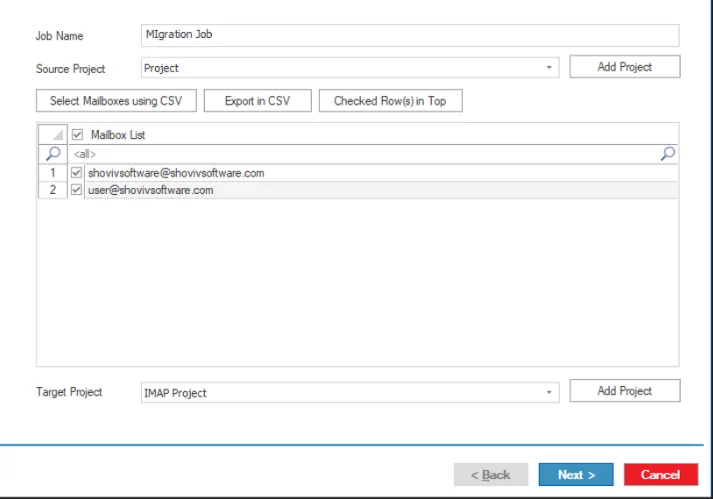Uncheck user@shovivsoftware.com mailbox checkbox

pyautogui.click(x=76, y=190)
